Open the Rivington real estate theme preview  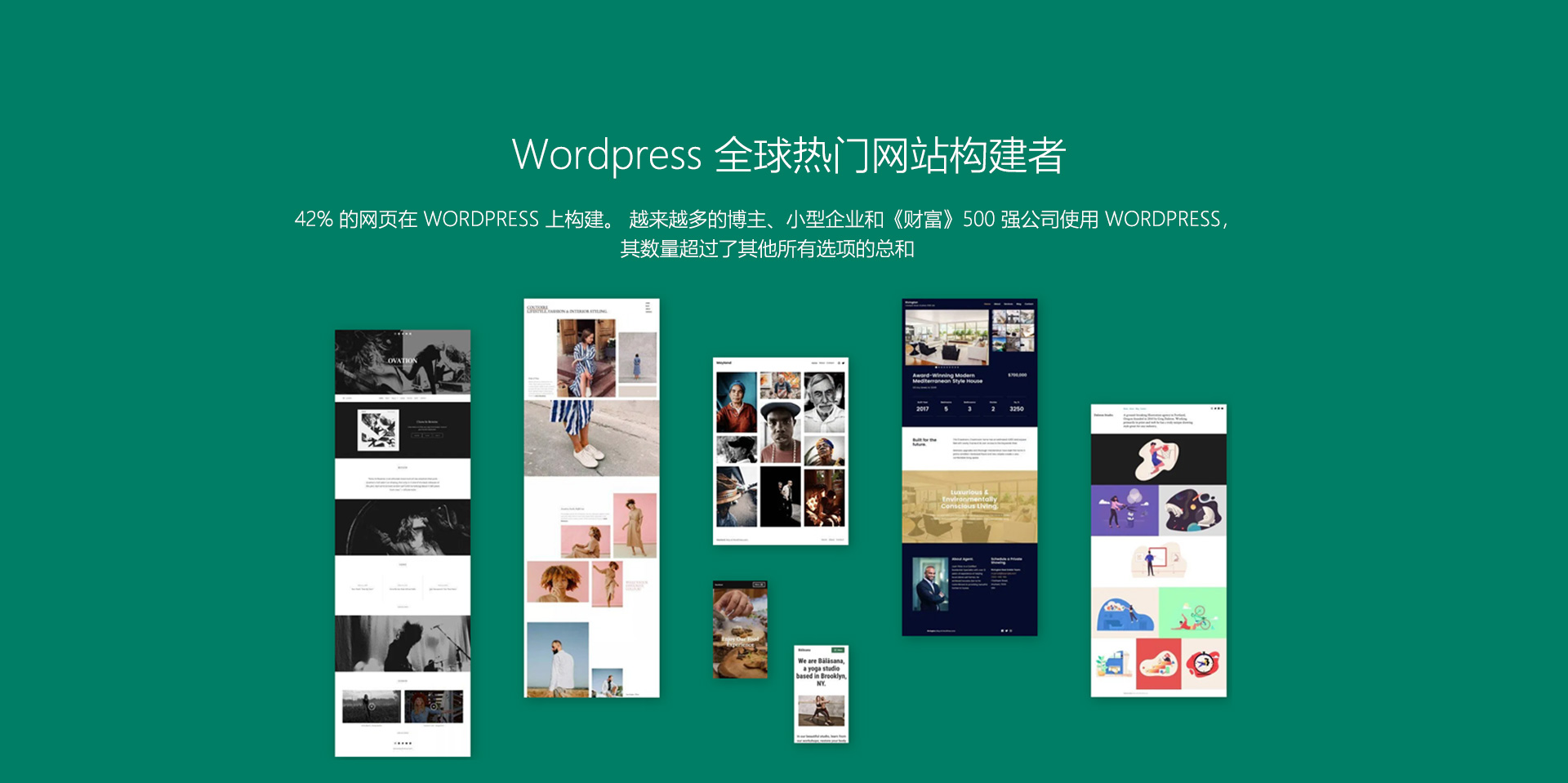tap(969, 466)
